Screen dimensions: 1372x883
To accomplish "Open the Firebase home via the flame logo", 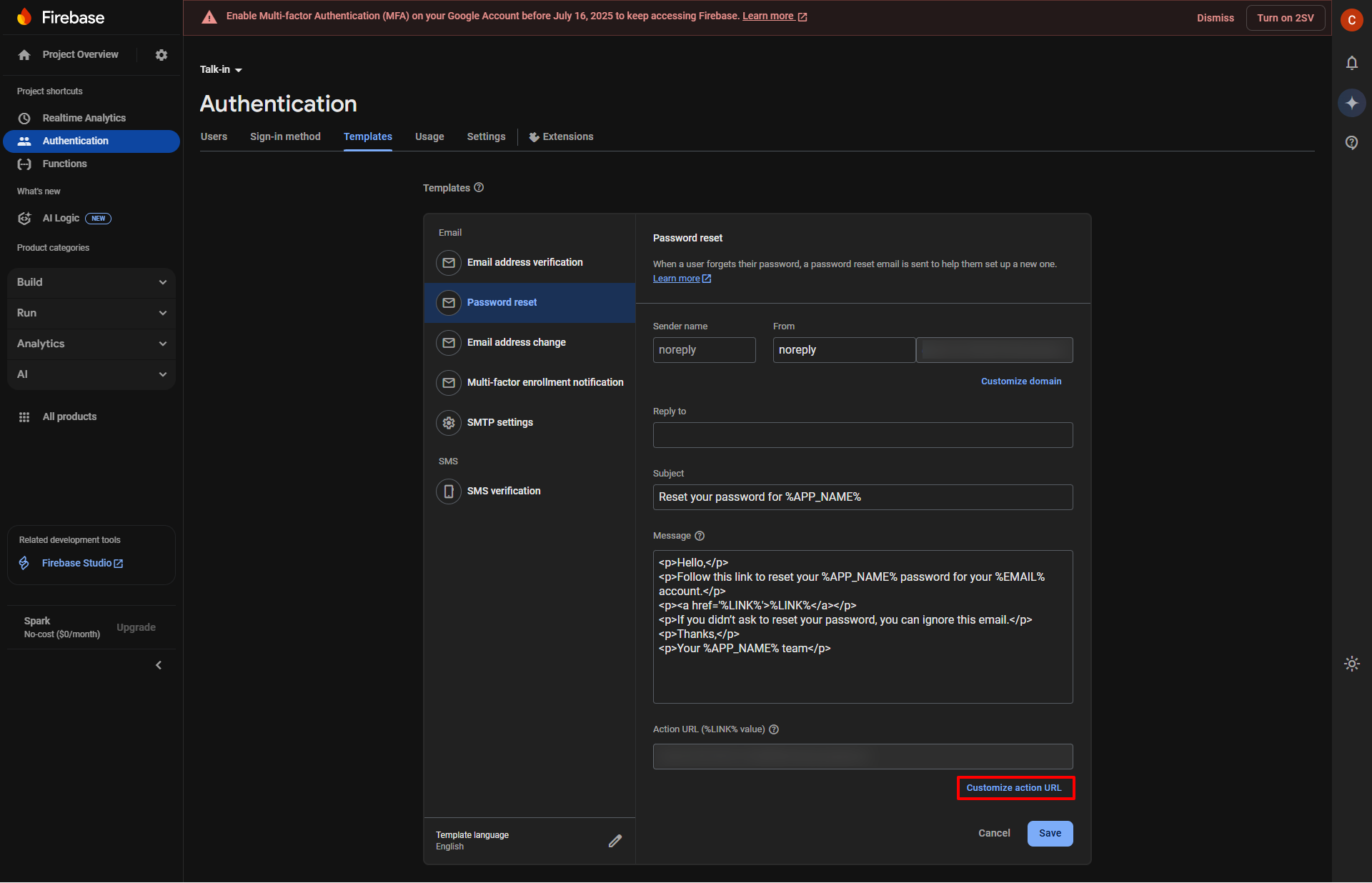I will click(25, 16).
